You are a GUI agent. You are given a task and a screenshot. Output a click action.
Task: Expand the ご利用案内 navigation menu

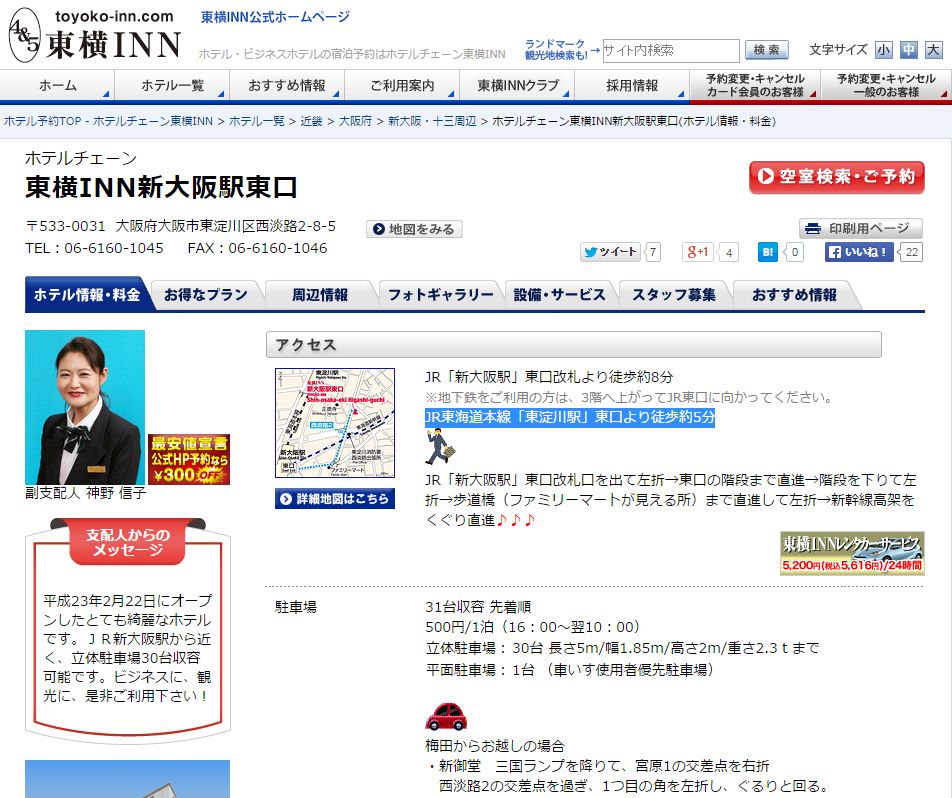tap(401, 86)
